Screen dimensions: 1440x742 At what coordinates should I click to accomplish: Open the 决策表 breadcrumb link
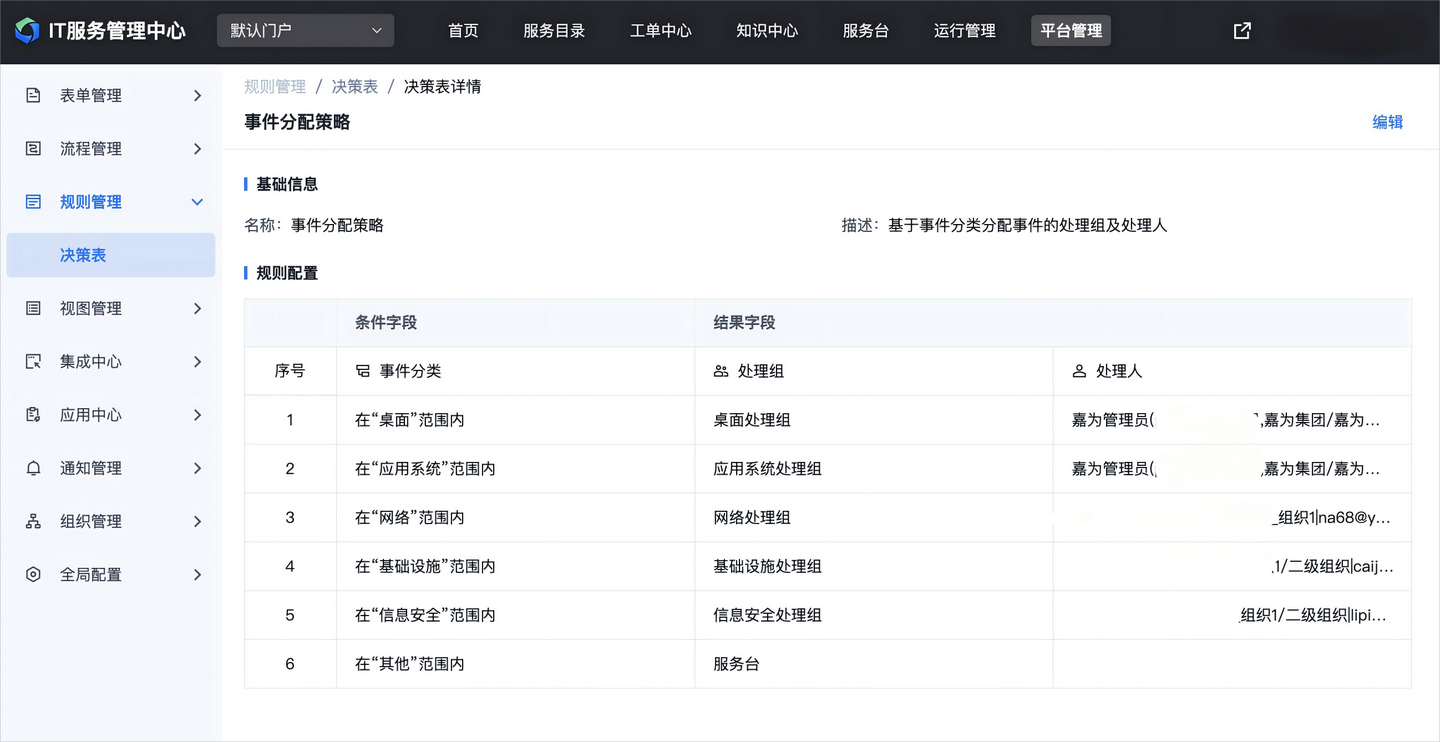[354, 86]
